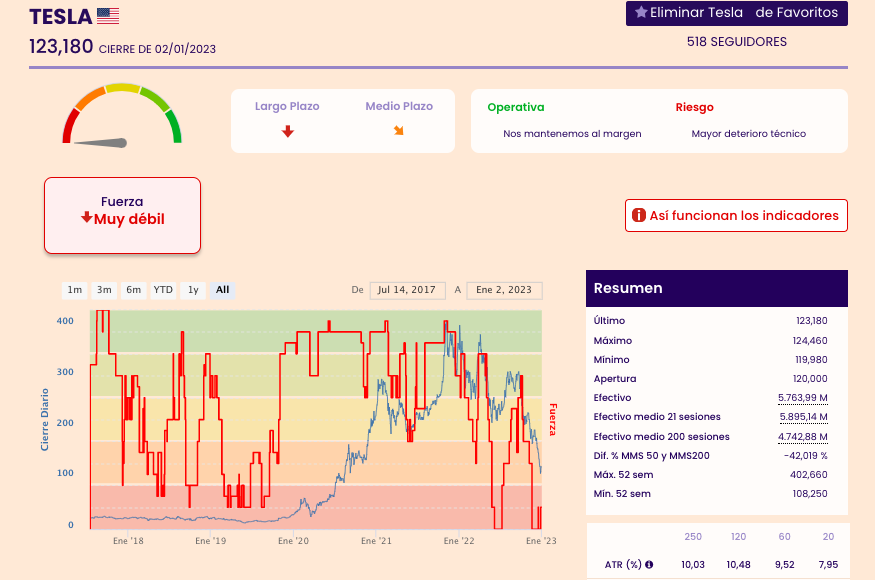Click 518 SEGUIDORES text
This screenshot has width=875, height=580.
click(x=737, y=42)
